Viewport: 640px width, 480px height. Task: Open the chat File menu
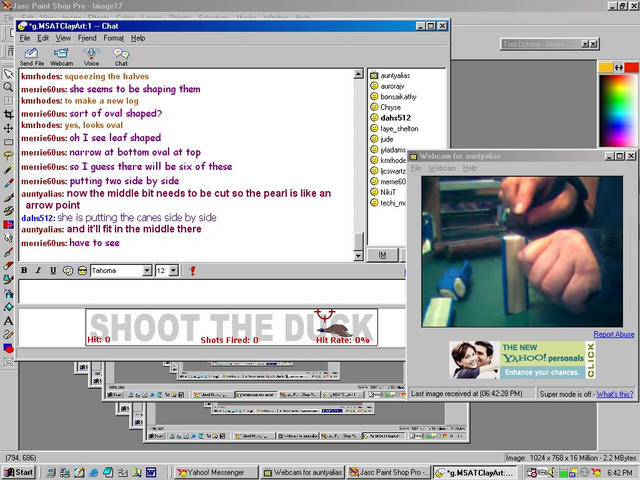(25, 38)
